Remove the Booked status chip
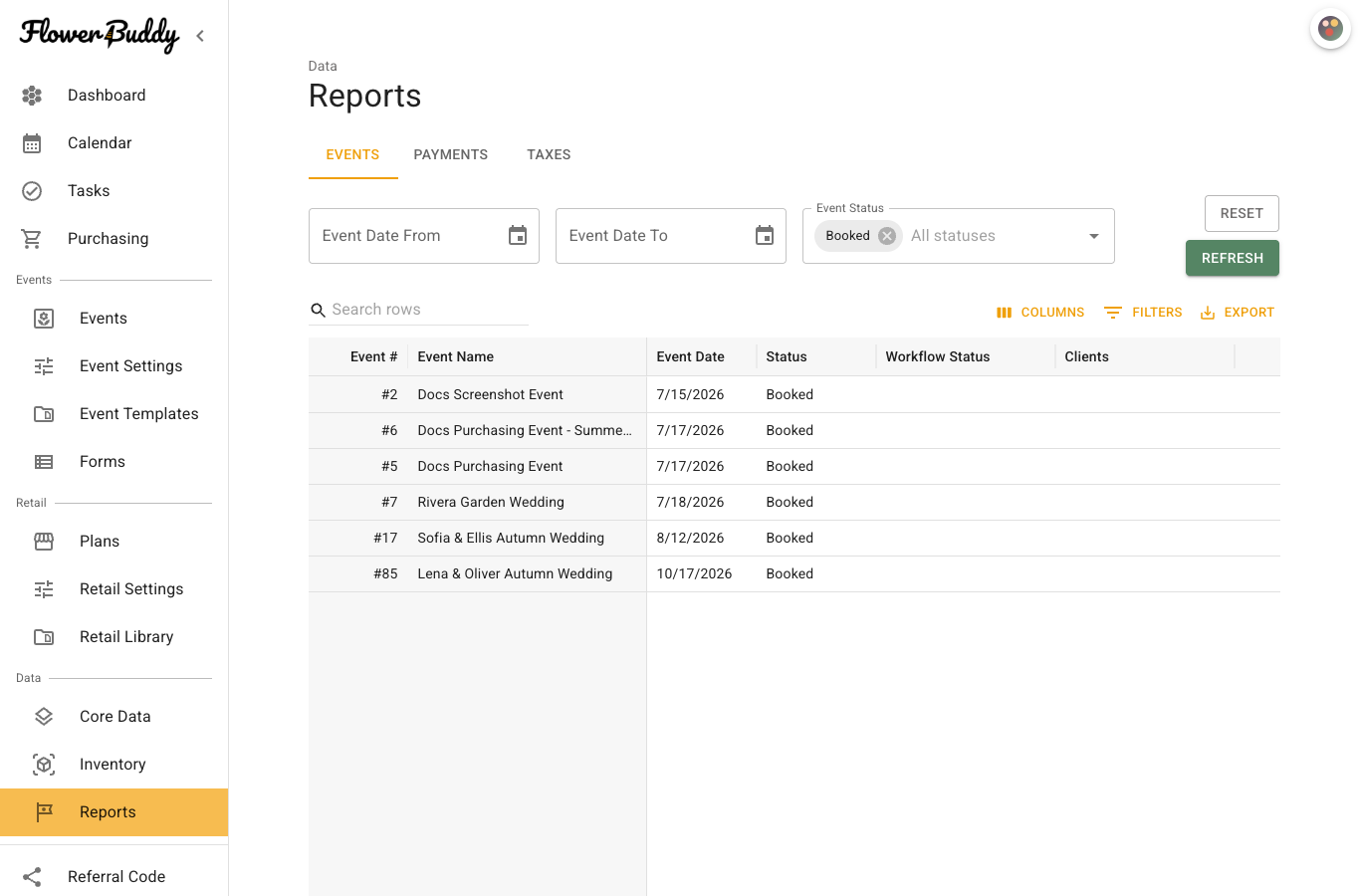This screenshot has height=896, width=1359. click(887, 236)
